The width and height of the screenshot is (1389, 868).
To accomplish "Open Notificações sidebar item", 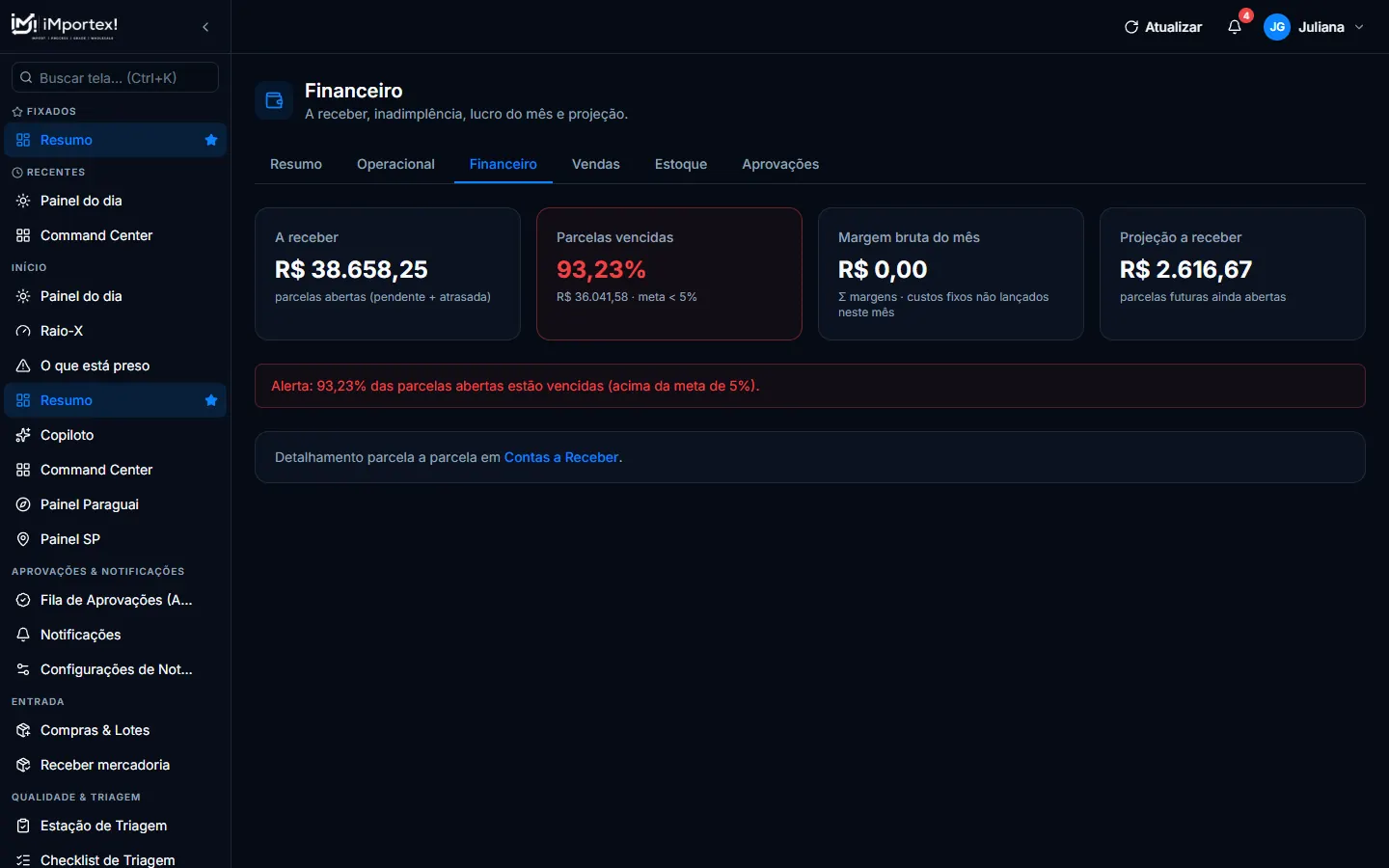I will (115, 635).
